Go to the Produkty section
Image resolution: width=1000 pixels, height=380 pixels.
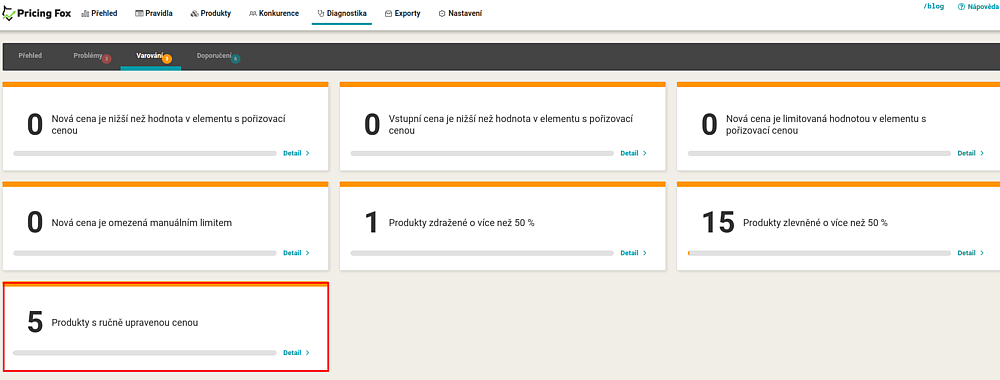pyautogui.click(x=210, y=13)
